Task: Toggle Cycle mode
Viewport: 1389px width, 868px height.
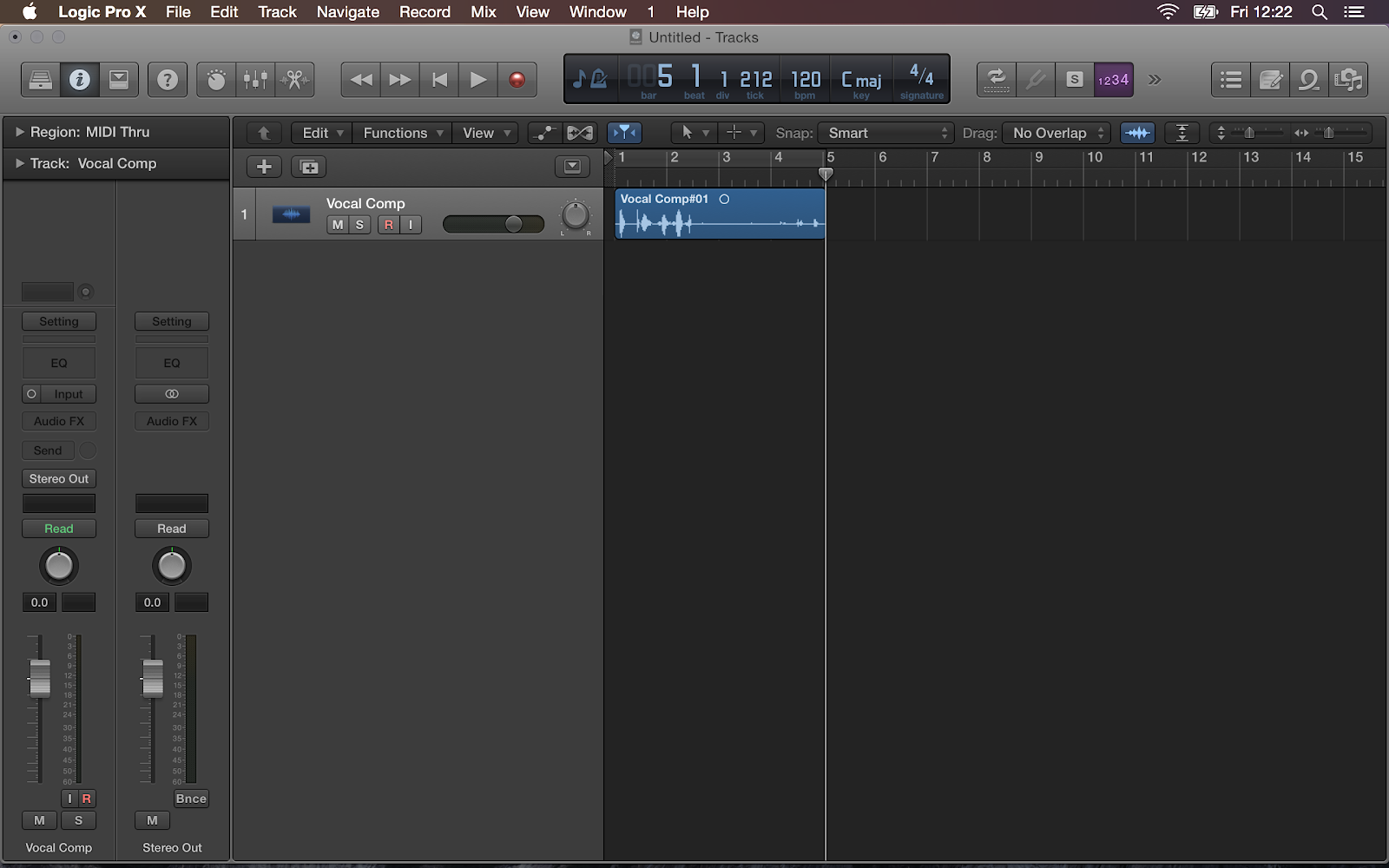Action: pos(997,80)
